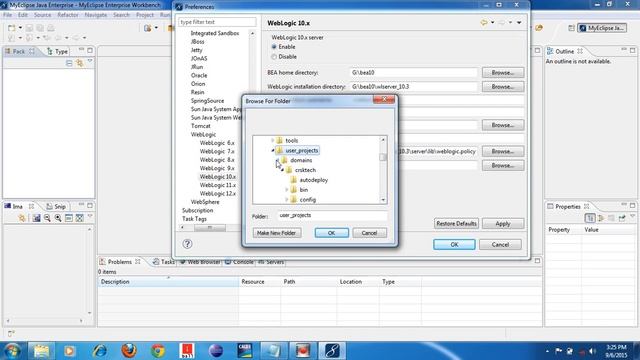
Task: Open Firefox from taskbar
Action: [129, 351]
